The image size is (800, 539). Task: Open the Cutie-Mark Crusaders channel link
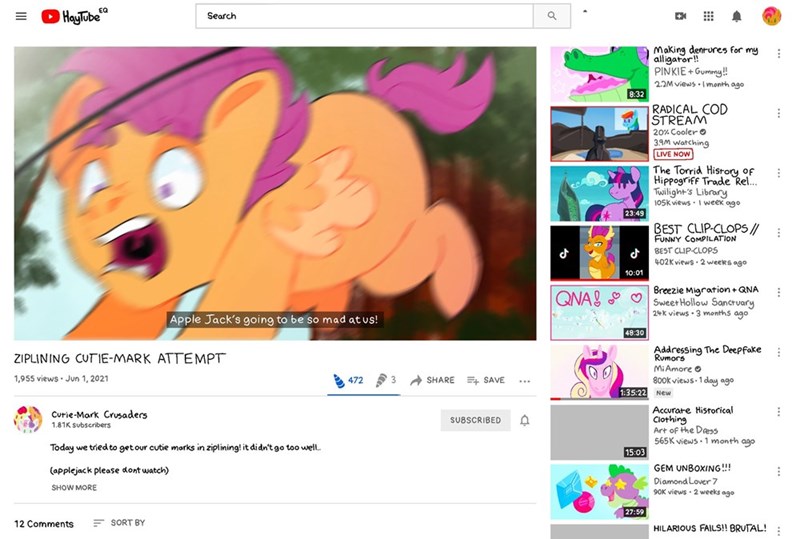99,414
